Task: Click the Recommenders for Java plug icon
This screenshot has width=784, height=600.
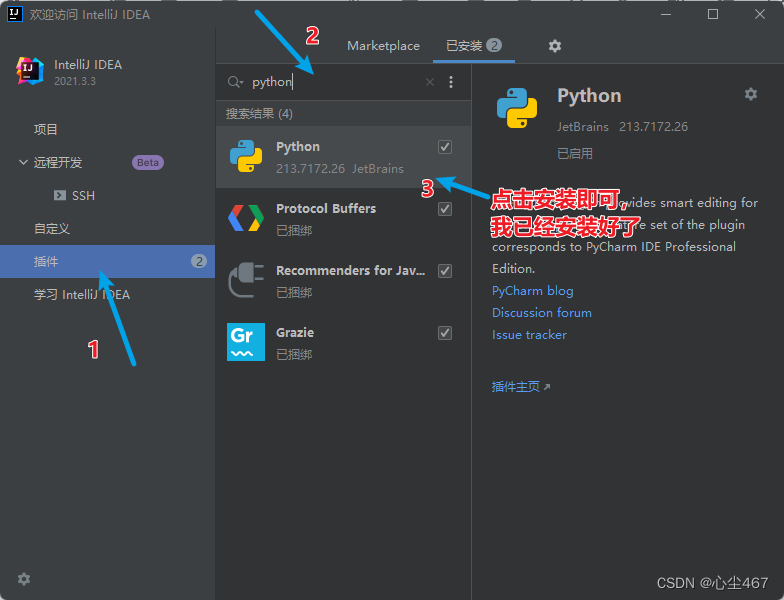Action: pyautogui.click(x=246, y=280)
